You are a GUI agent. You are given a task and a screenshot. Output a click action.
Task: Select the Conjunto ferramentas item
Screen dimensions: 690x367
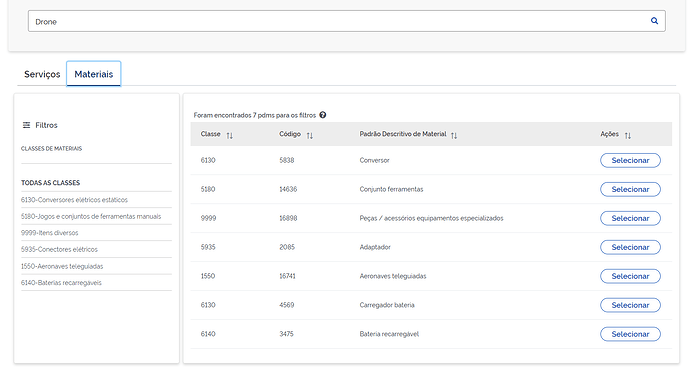(630, 189)
